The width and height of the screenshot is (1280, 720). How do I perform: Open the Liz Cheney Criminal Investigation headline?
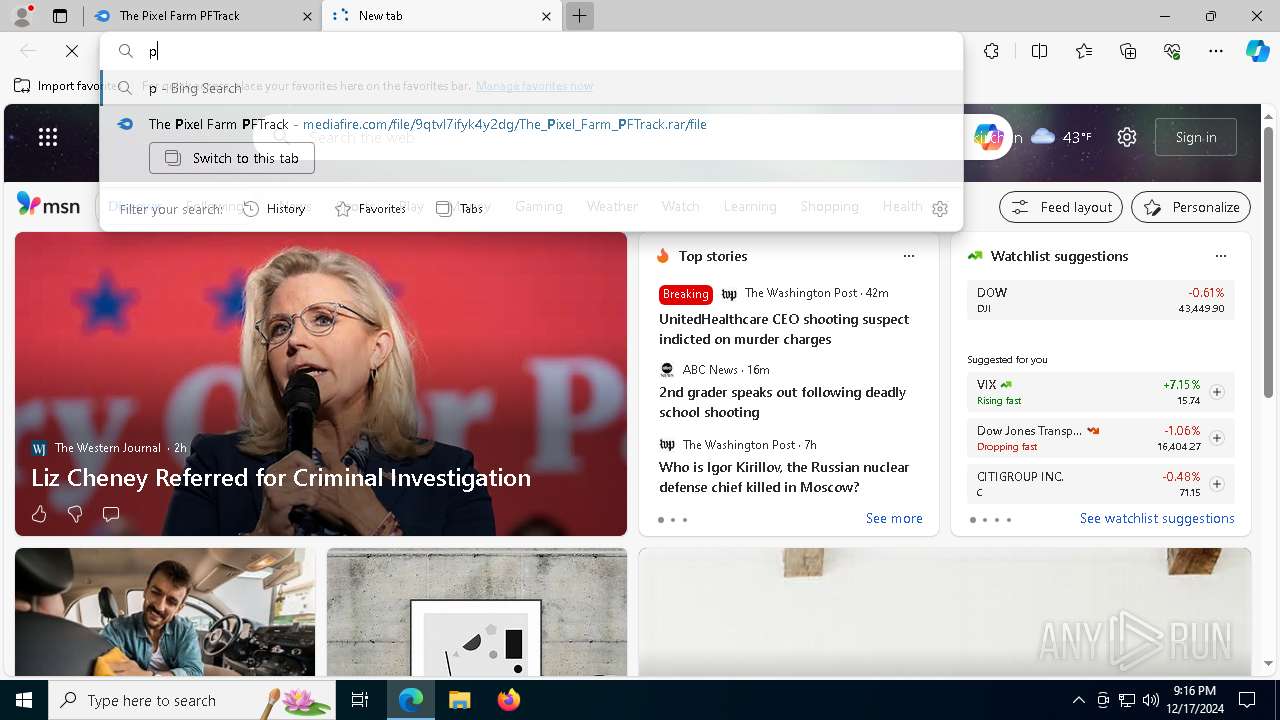281,478
